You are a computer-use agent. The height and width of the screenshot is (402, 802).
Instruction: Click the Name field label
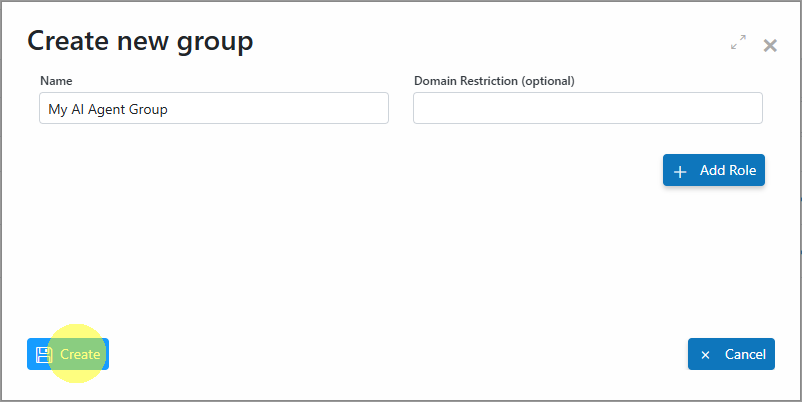click(56, 81)
